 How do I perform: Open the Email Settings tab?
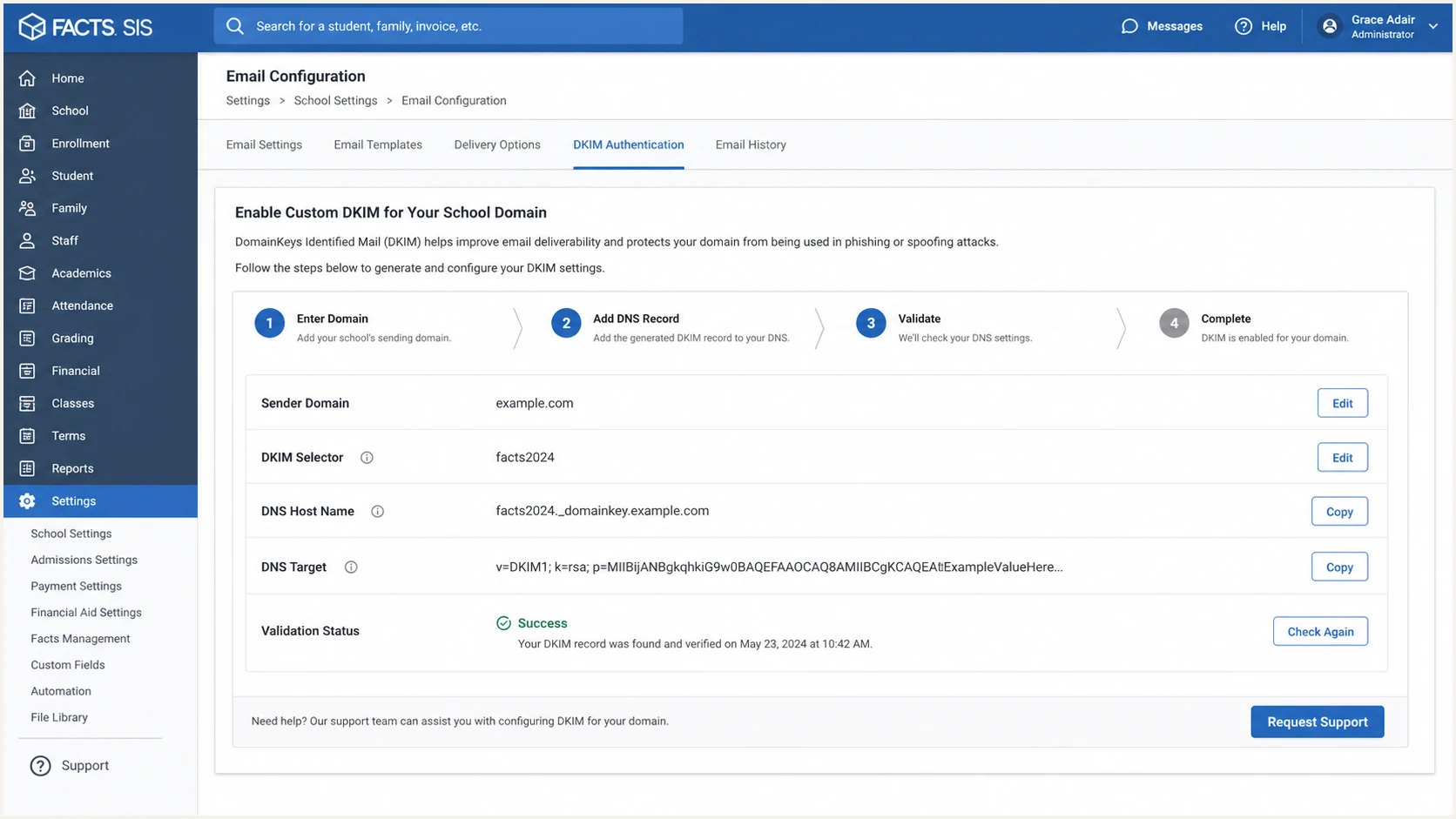[x=264, y=144]
